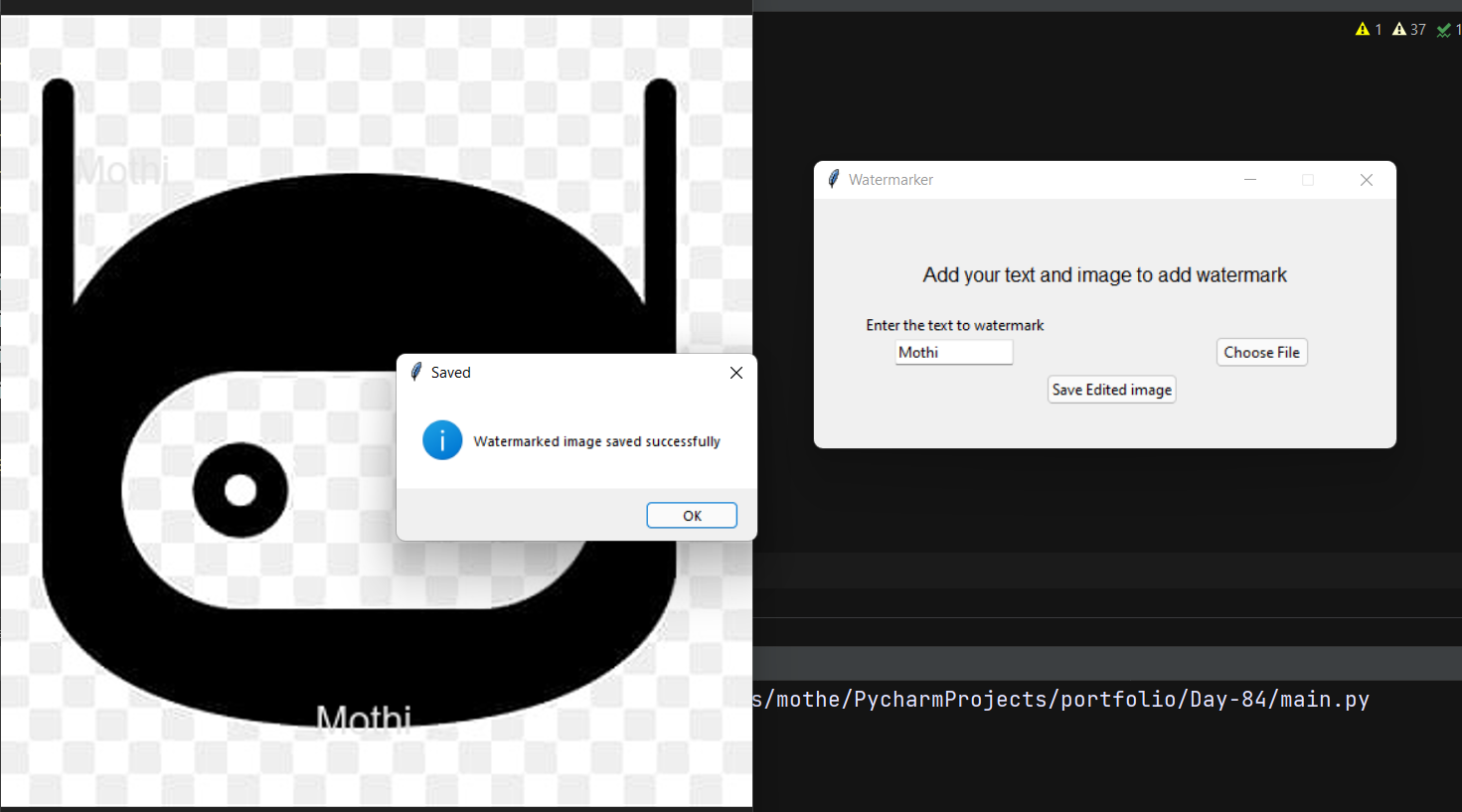Click the feather icon in Saved title bar
The image size is (1462, 812).
pyautogui.click(x=416, y=372)
